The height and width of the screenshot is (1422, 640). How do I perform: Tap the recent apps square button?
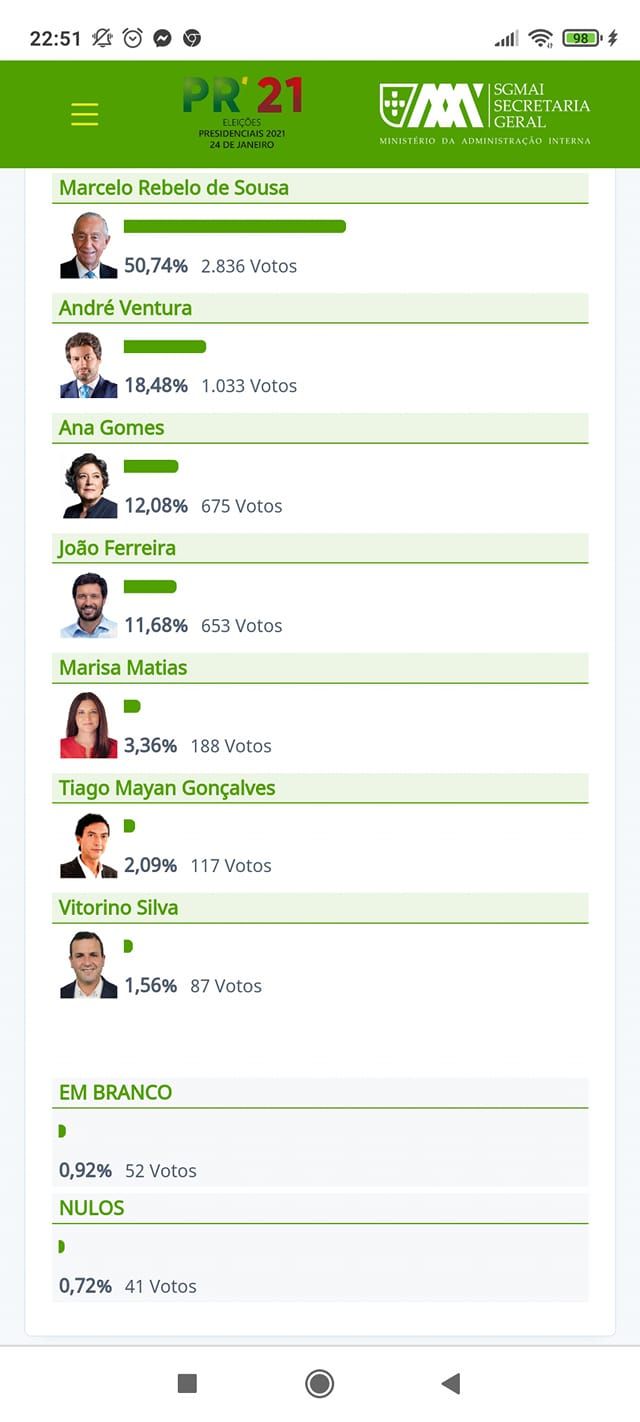tap(187, 1383)
